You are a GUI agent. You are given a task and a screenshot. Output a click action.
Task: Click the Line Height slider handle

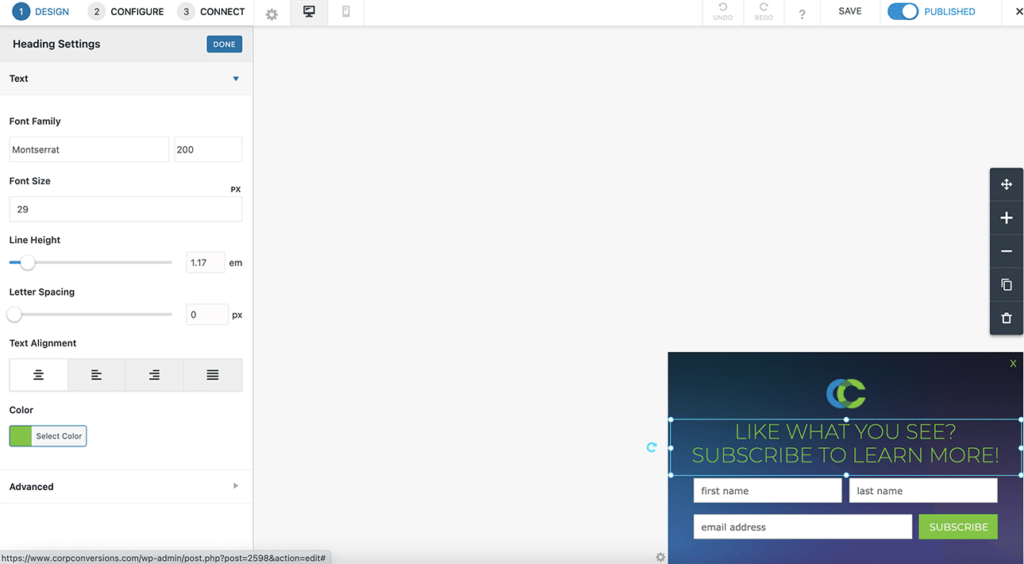click(27, 262)
